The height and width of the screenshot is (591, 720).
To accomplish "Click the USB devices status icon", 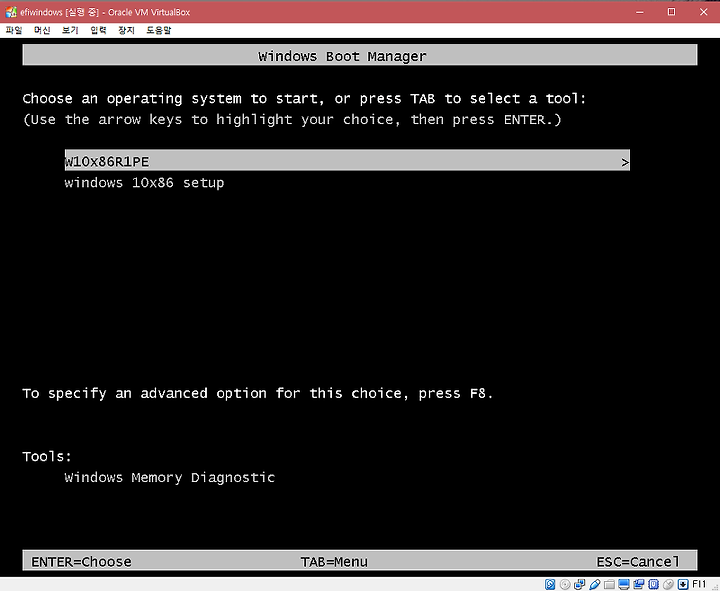I will (595, 584).
